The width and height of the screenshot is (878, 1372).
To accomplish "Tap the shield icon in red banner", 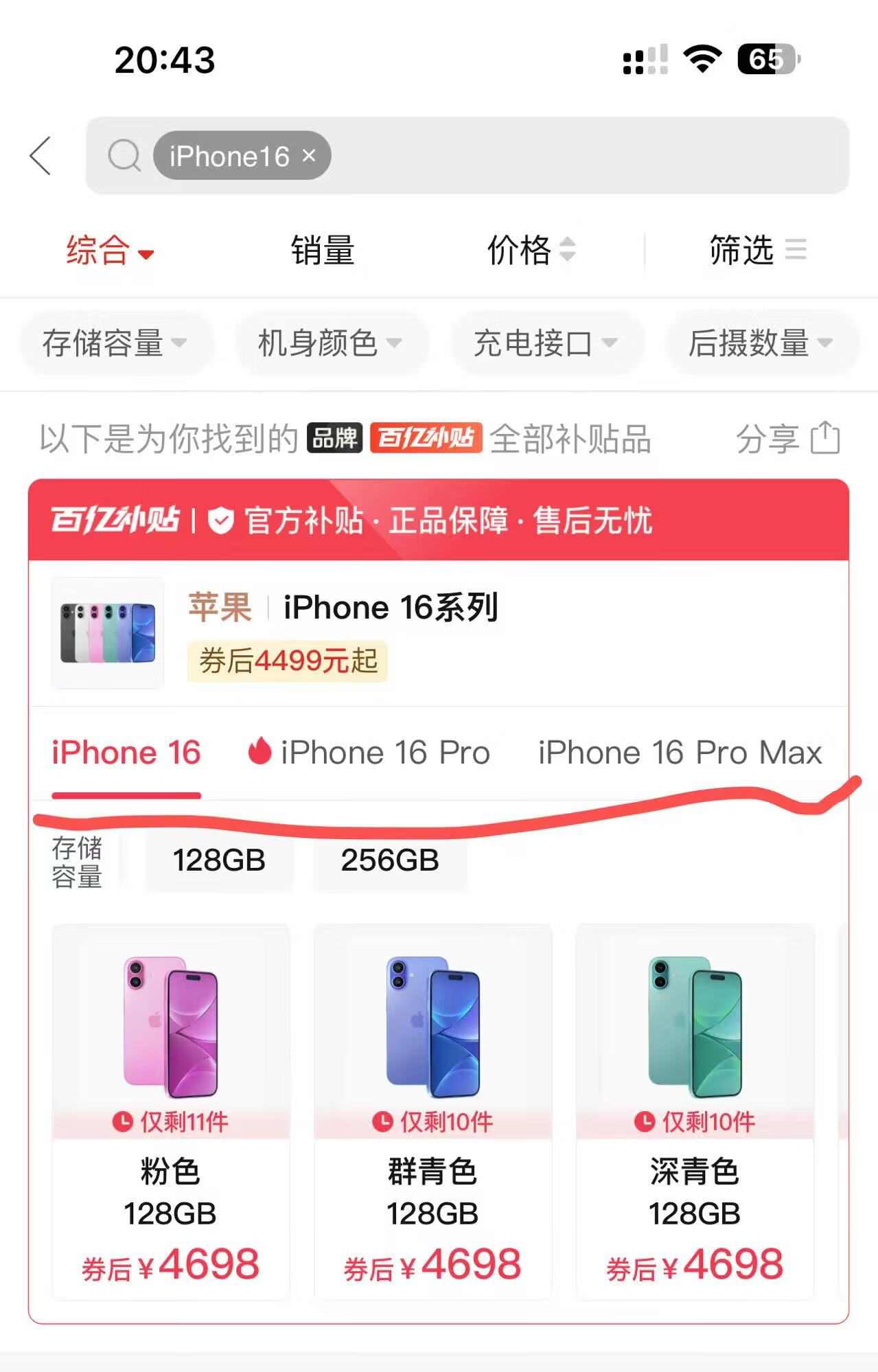I will click(221, 521).
